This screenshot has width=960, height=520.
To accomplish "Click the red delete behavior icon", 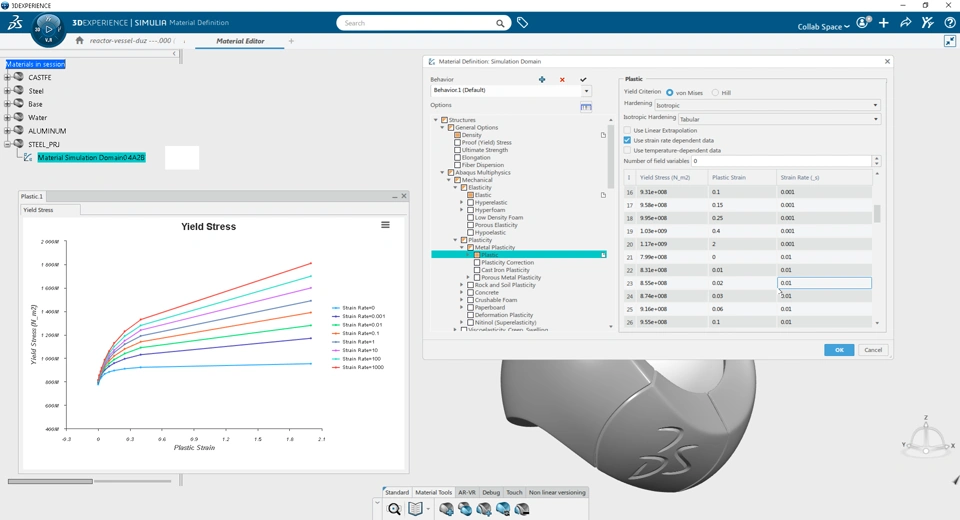I will click(x=562, y=80).
